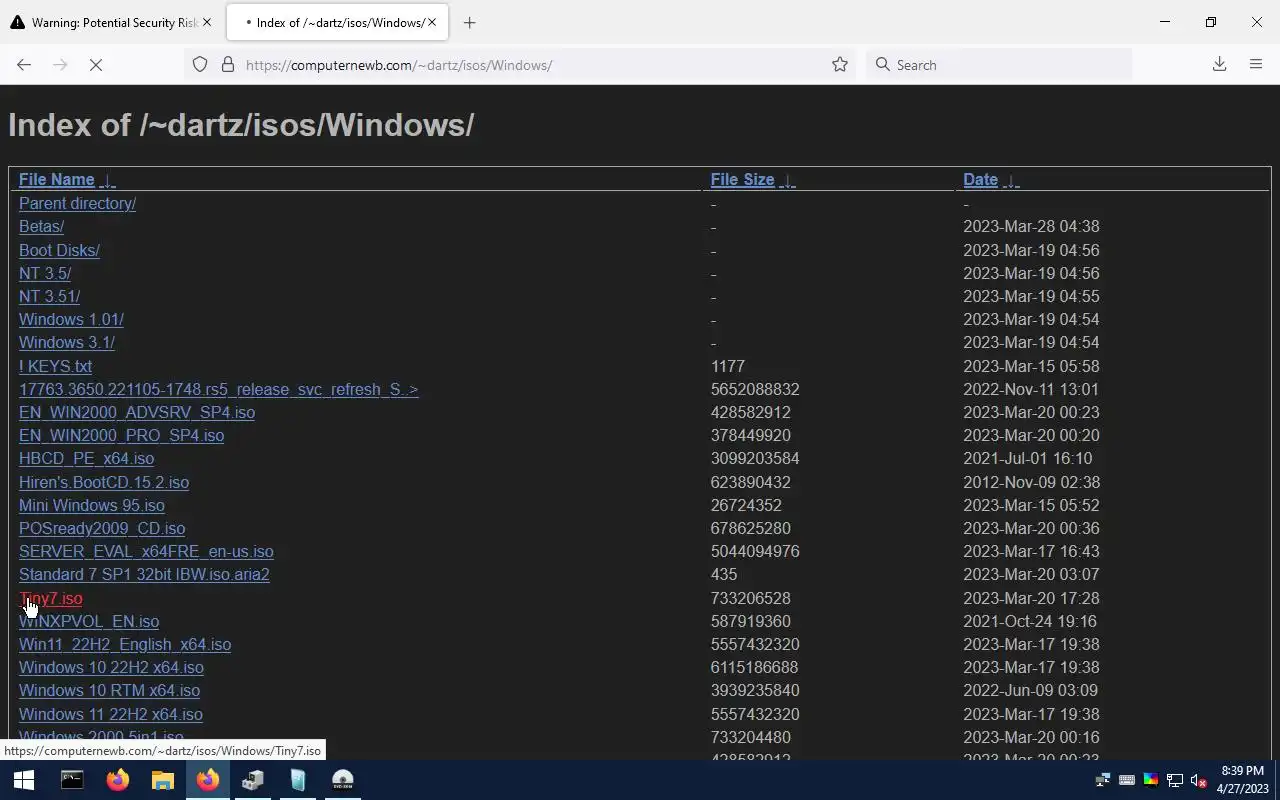Switch to the active Firefox taskbar window
Screen dimensions: 1280x800
208,780
